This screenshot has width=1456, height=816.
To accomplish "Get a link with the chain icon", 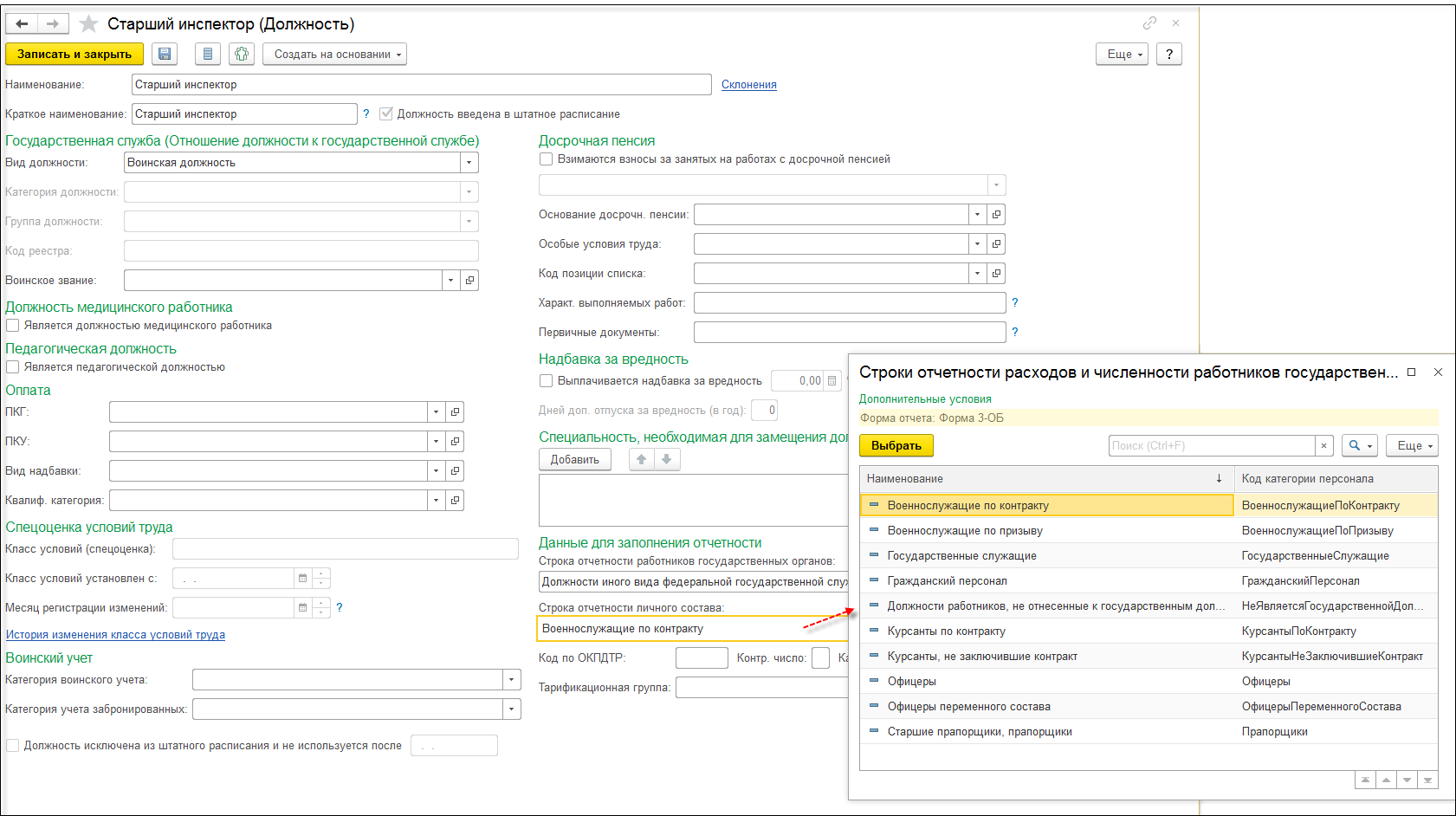I will click(1149, 23).
